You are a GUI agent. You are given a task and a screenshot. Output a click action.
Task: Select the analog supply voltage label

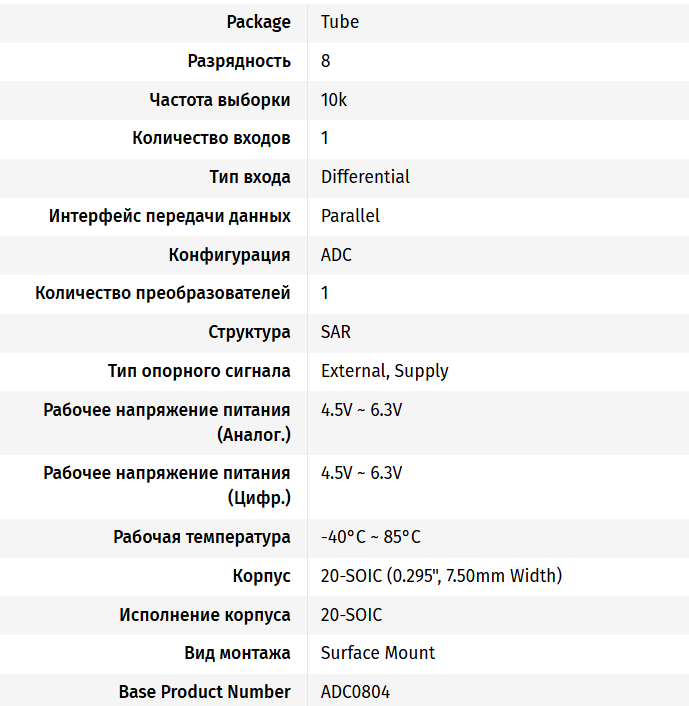167,422
